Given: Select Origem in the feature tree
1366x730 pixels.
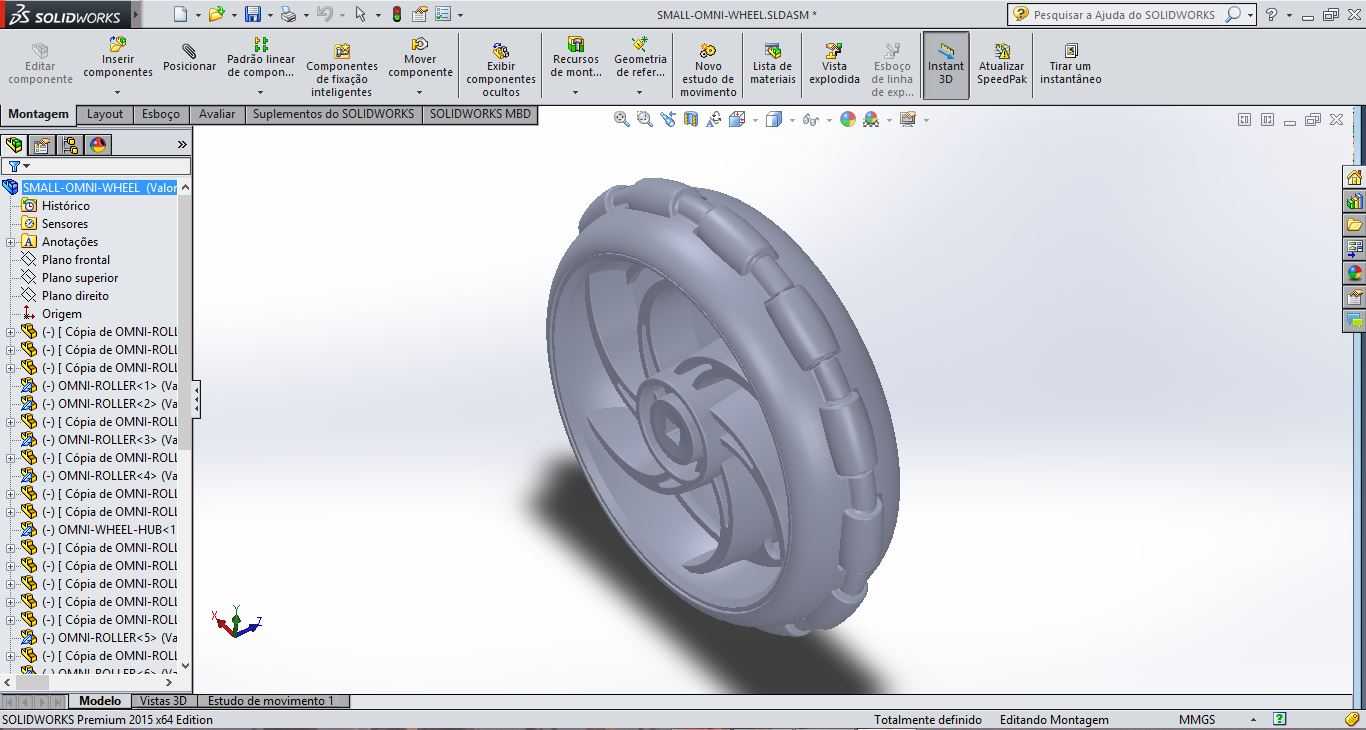Looking at the screenshot, I should coord(62,314).
